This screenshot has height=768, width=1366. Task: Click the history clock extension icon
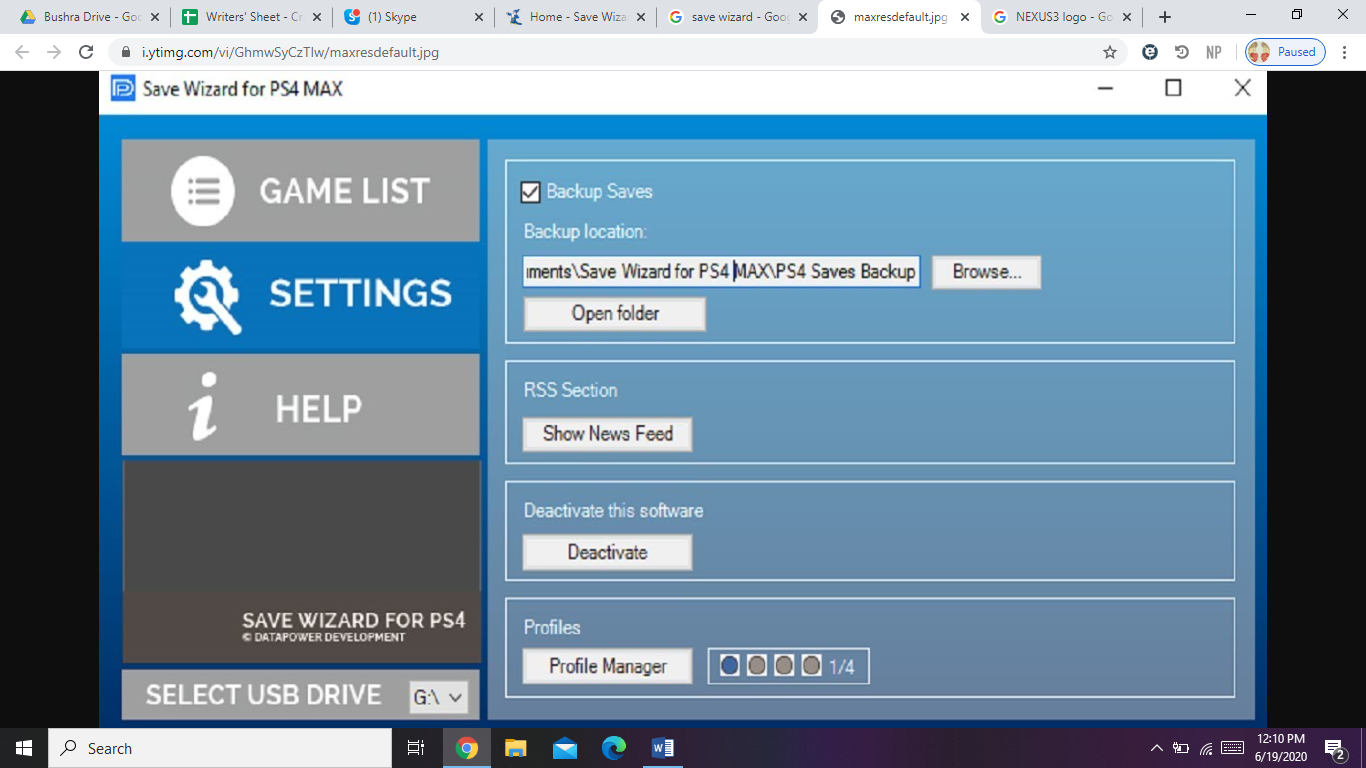click(x=1181, y=52)
